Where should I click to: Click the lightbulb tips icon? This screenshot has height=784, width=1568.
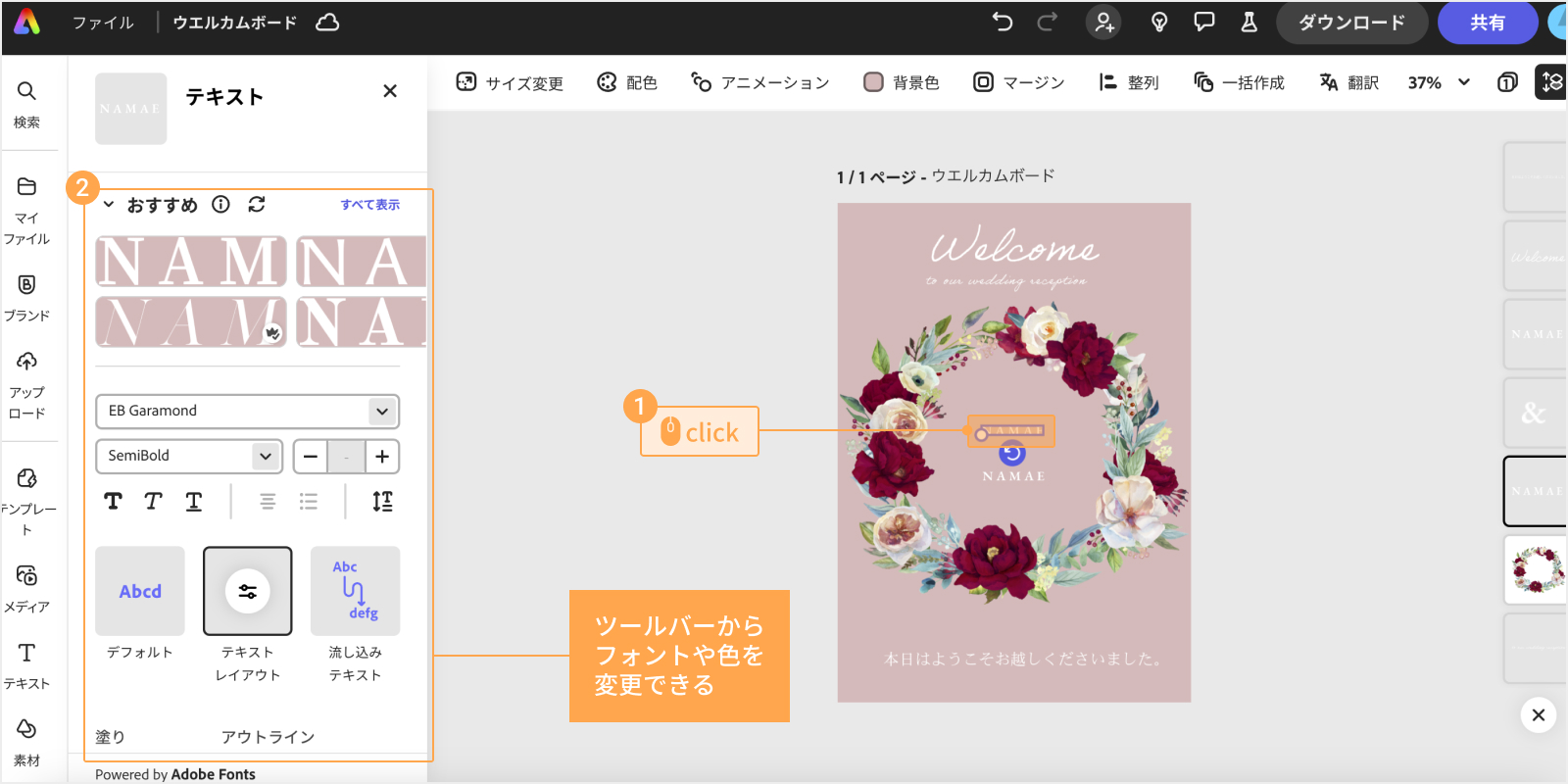(x=1159, y=23)
